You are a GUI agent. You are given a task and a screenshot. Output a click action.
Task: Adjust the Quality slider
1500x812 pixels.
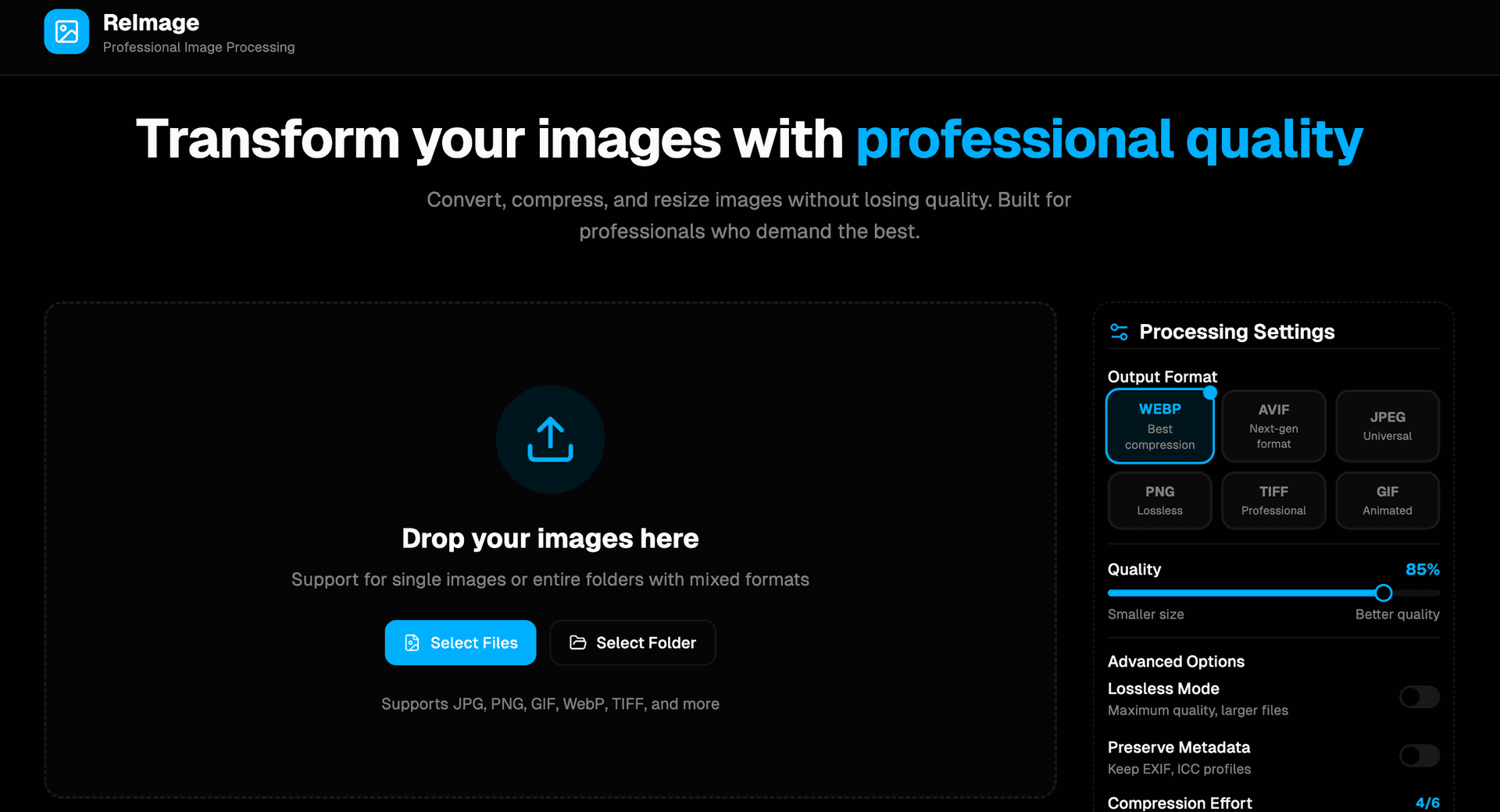click(x=1383, y=593)
